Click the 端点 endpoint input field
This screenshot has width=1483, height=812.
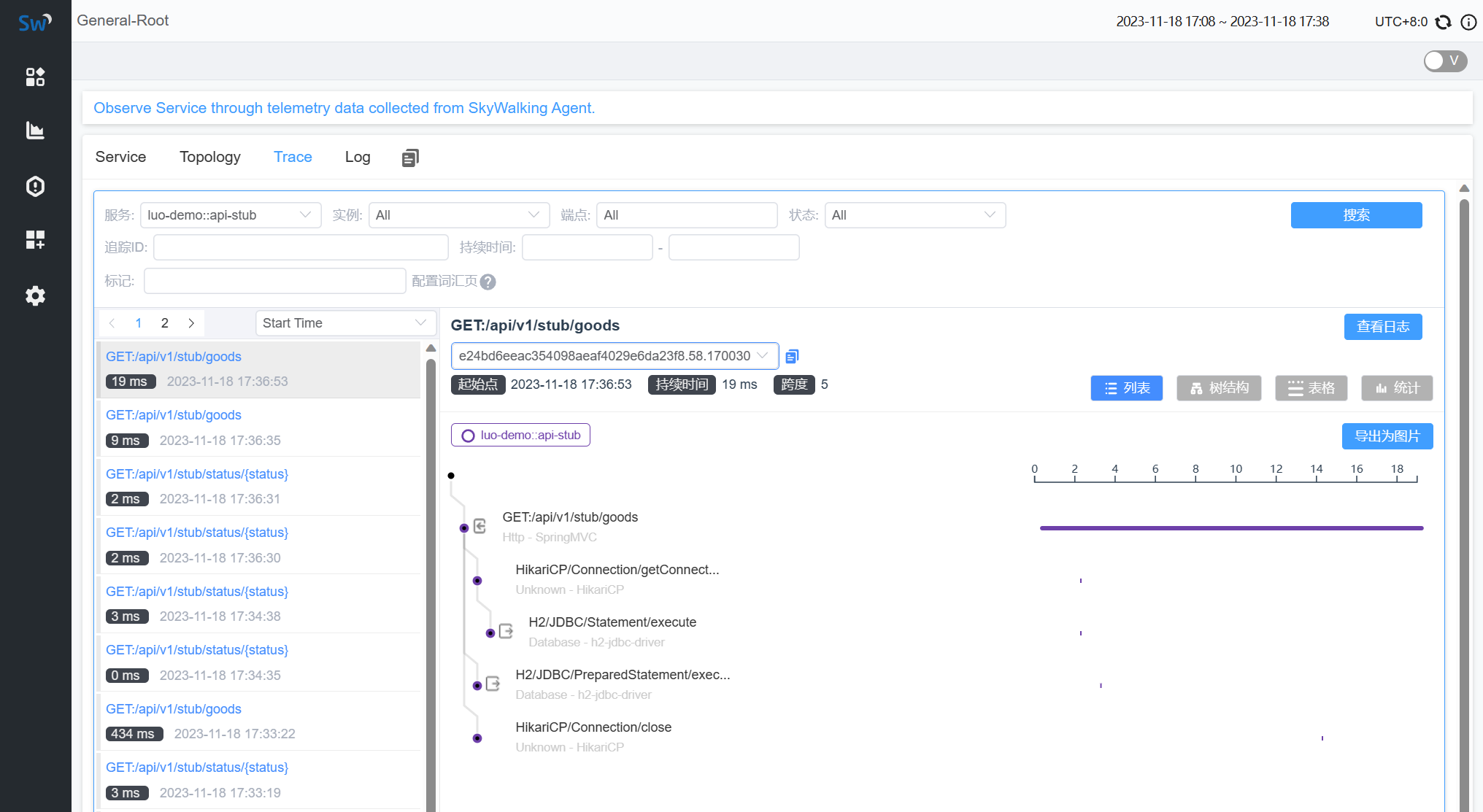[687, 215]
